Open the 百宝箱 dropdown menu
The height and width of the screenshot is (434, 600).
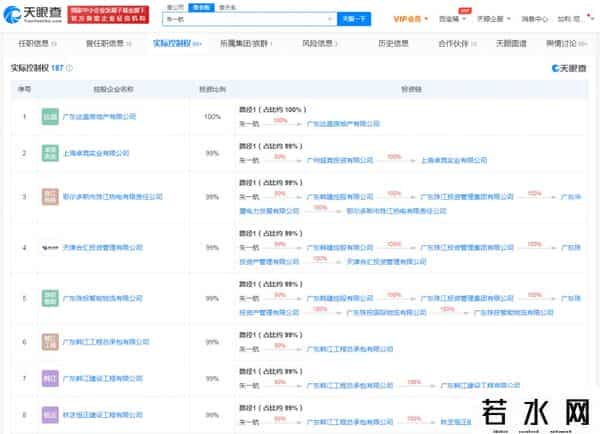(x=452, y=19)
